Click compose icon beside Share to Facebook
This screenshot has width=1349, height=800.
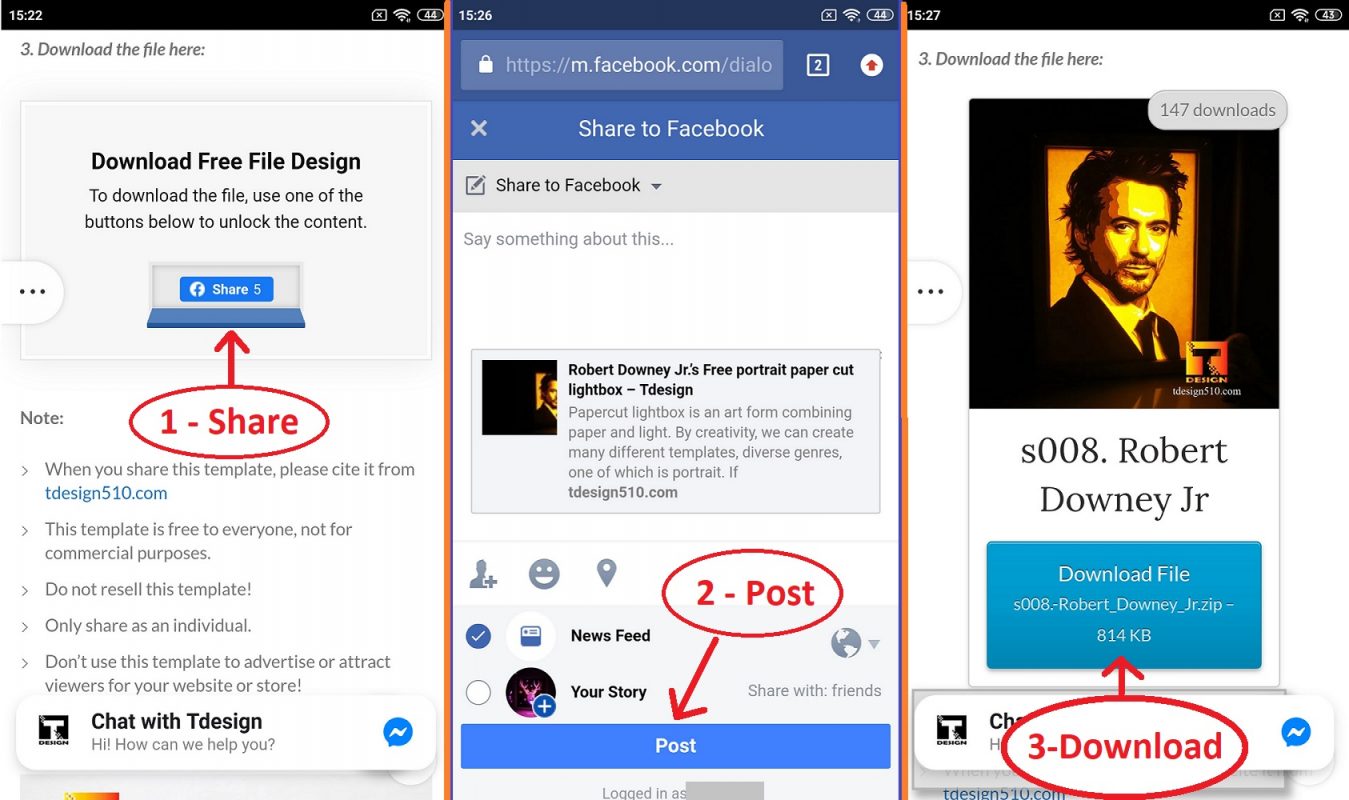coord(477,185)
